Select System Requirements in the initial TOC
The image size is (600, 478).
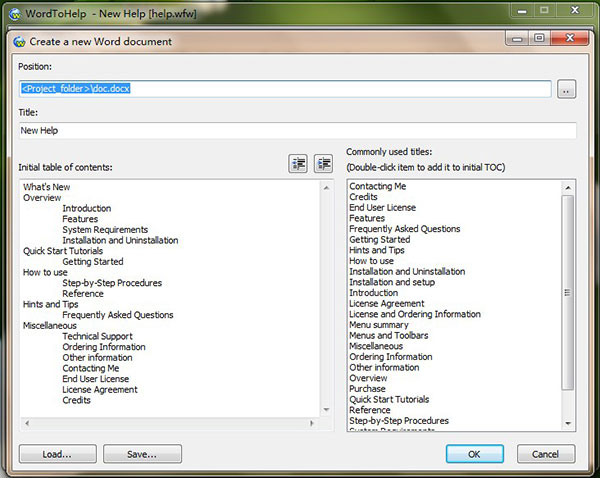tap(105, 230)
